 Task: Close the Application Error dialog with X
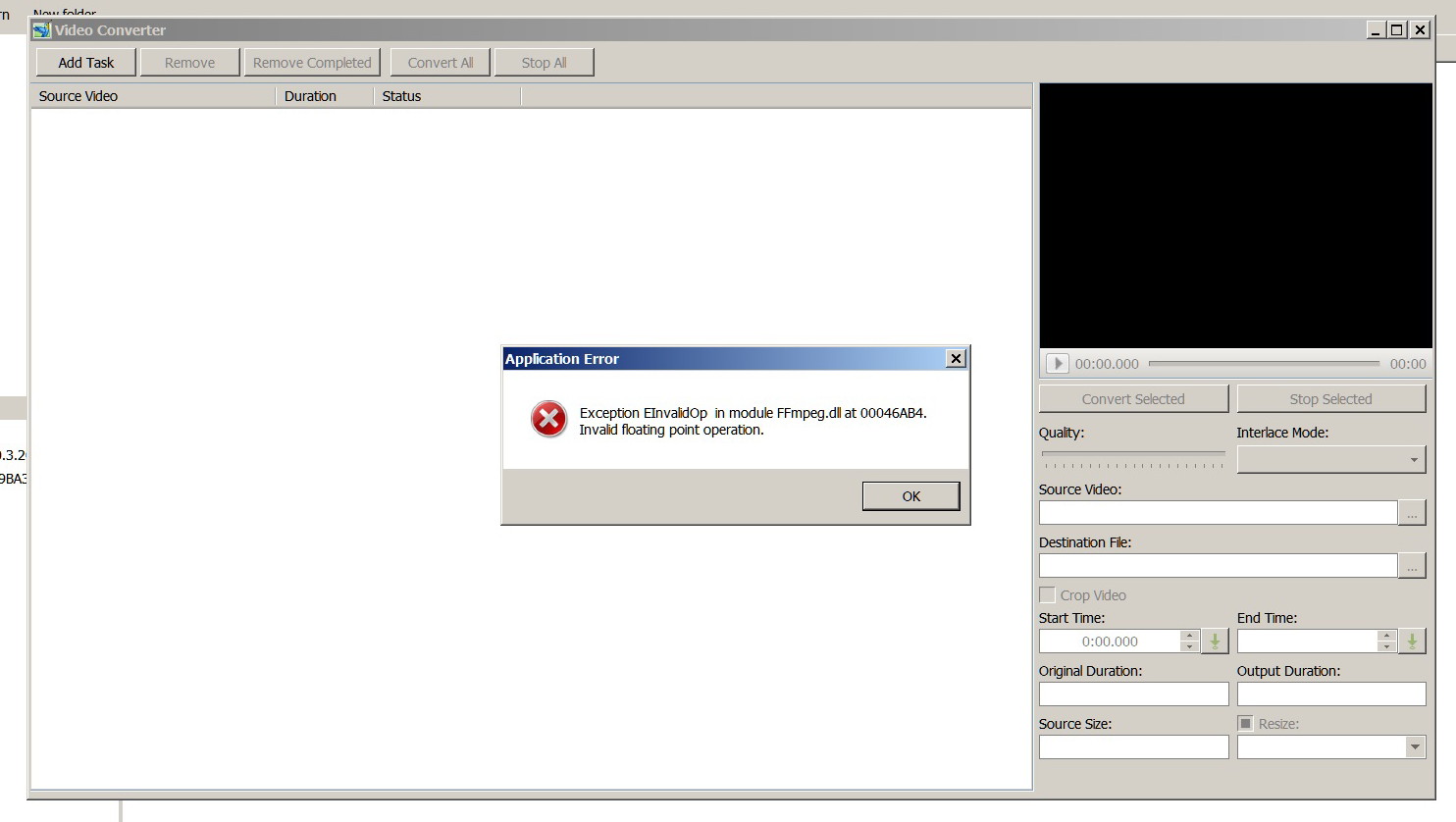click(x=956, y=359)
